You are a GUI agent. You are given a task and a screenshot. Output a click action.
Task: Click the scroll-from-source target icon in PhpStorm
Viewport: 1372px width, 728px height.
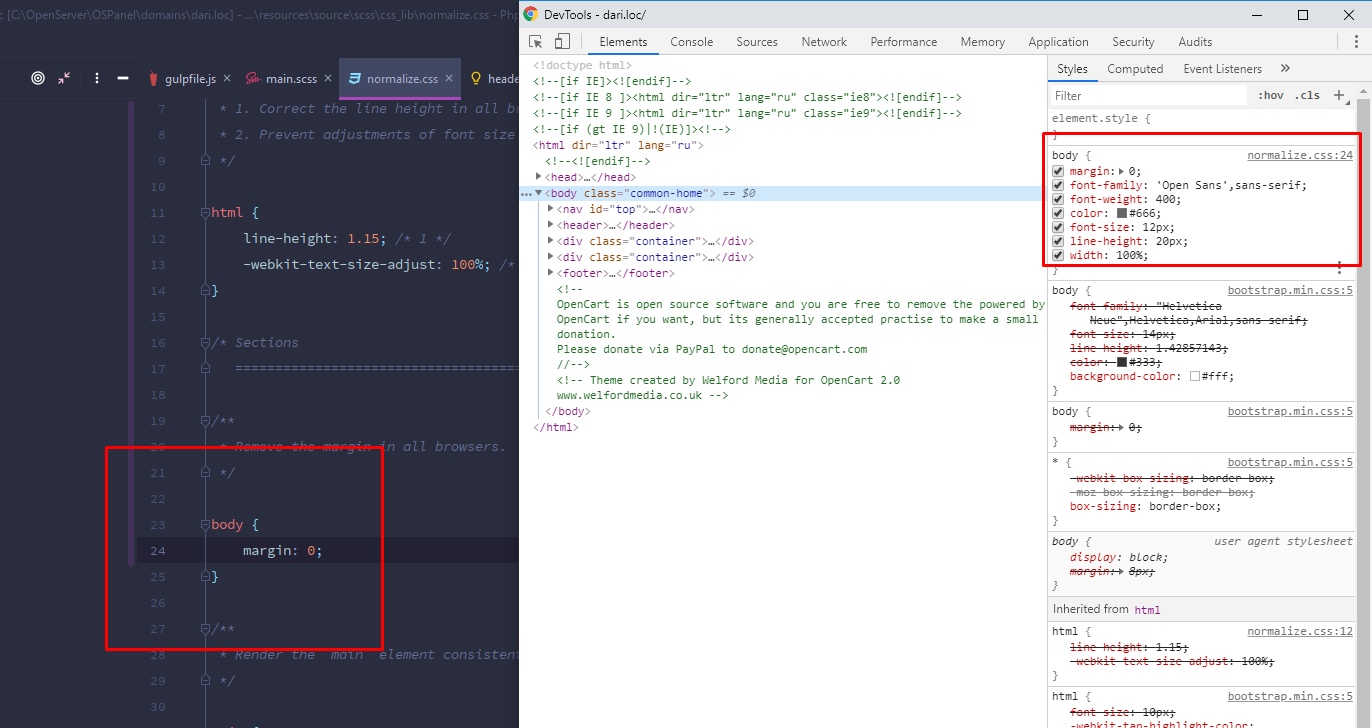tap(38, 78)
